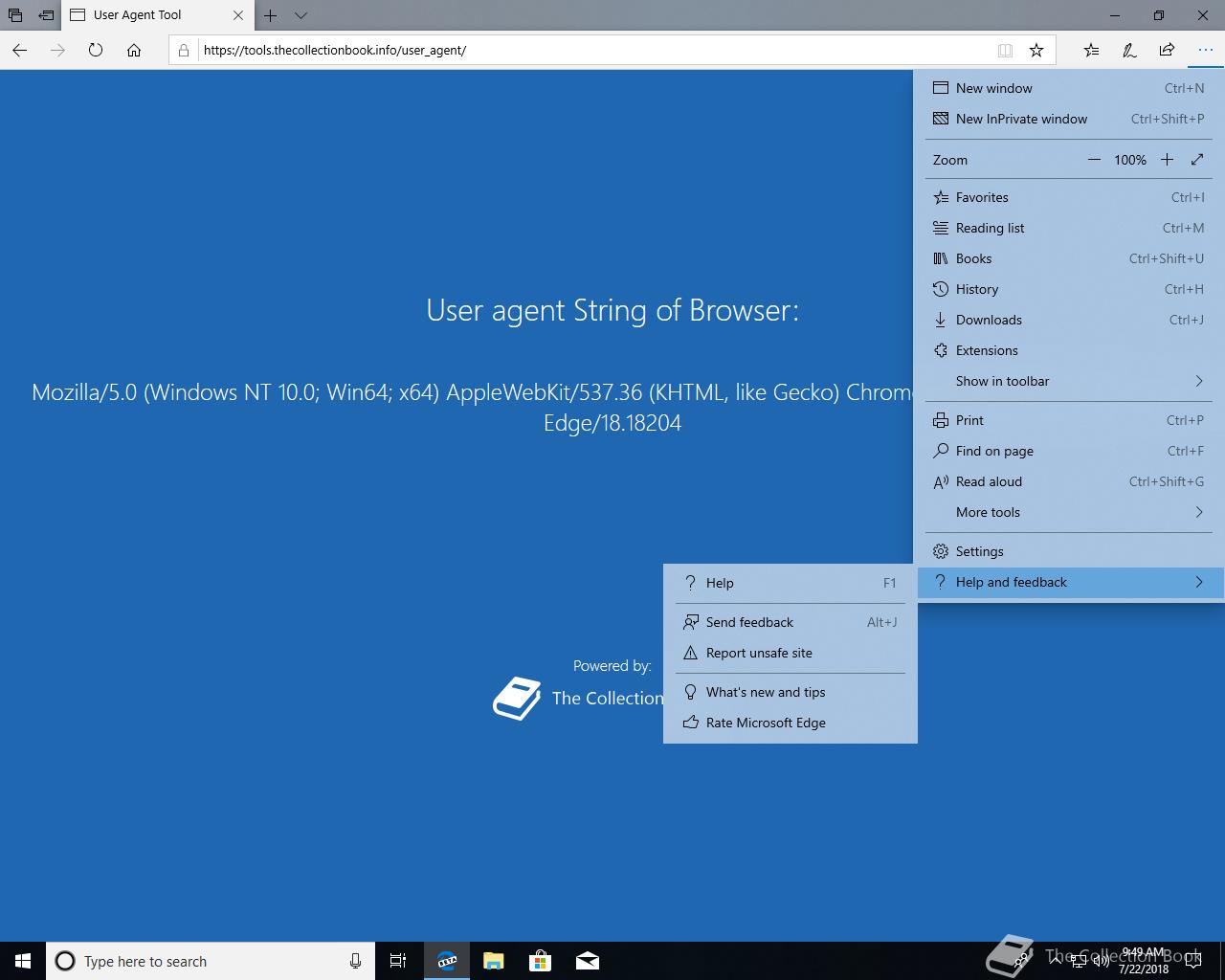Click the Add notes pen icon
Viewport: 1225px width, 980px height.
[x=1129, y=50]
